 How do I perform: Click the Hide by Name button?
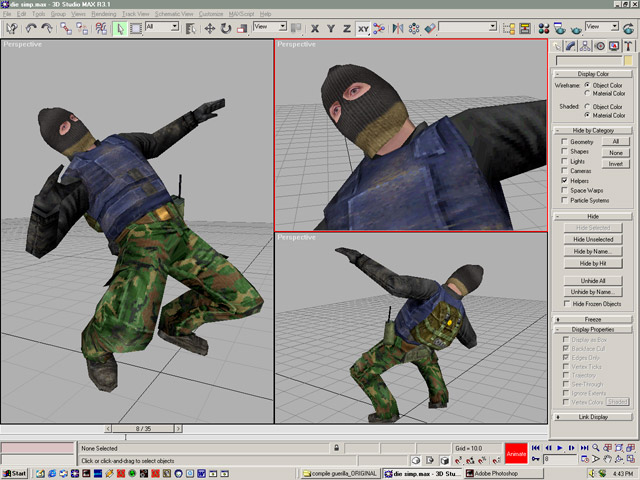[x=593, y=251]
